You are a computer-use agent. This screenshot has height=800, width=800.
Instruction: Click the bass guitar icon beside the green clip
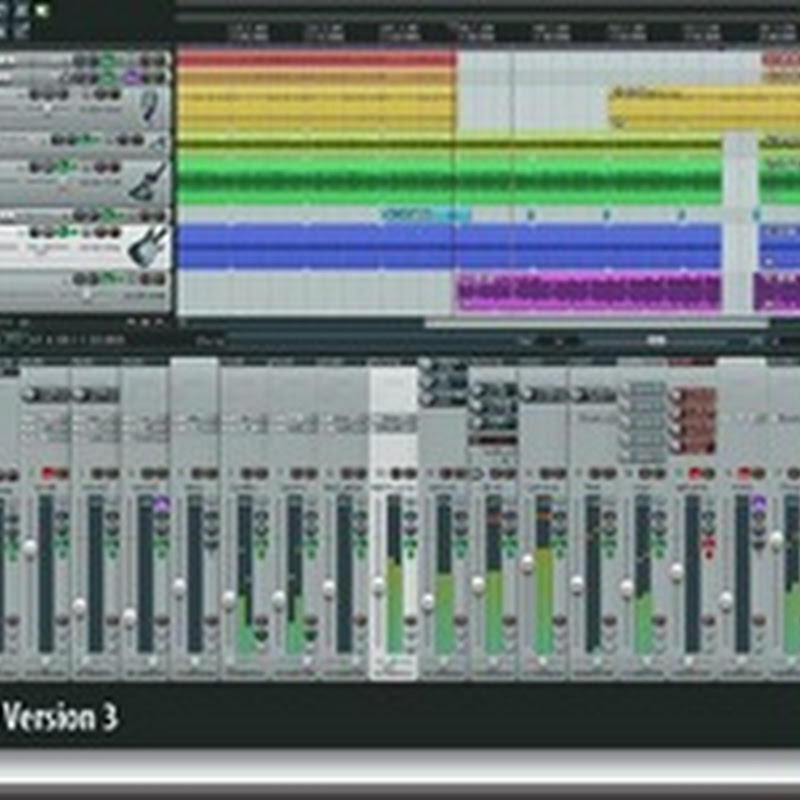click(148, 182)
